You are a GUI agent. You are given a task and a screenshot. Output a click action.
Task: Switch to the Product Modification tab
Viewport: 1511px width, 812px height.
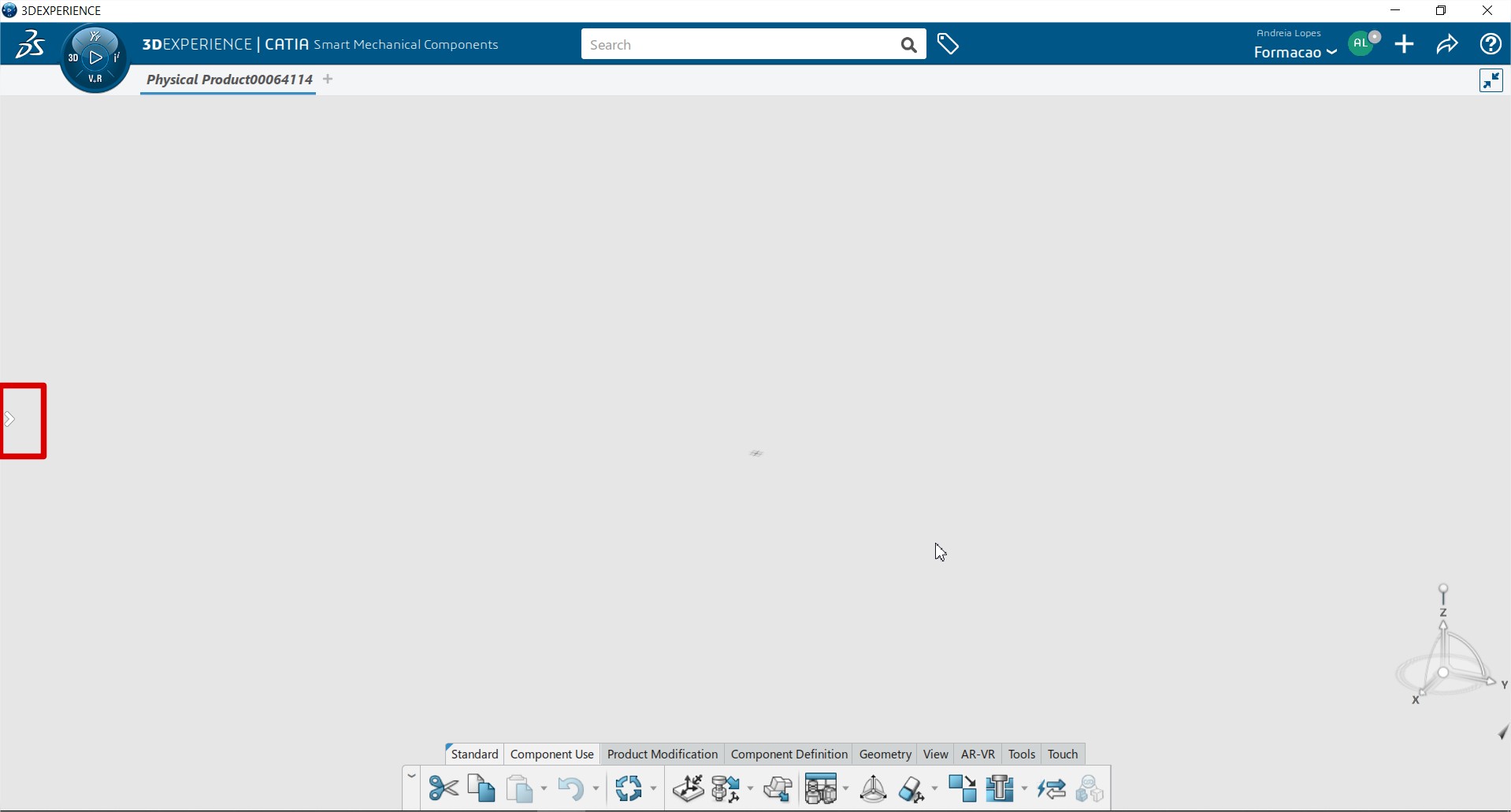pyautogui.click(x=662, y=755)
